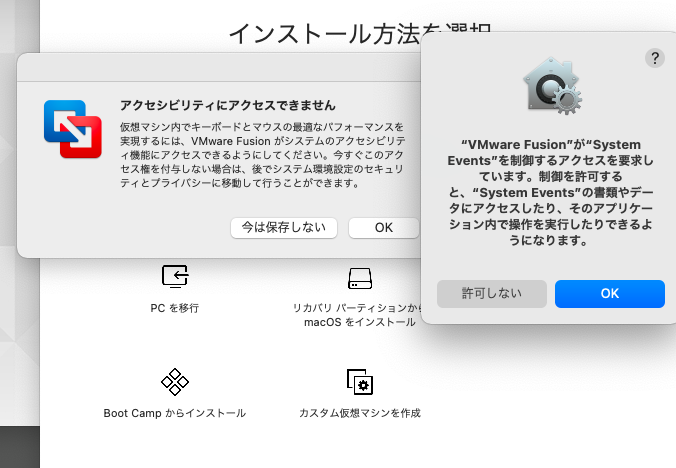This screenshot has width=676, height=468.
Task: Select the custom virtual machine icon
Action: [x=360, y=382]
